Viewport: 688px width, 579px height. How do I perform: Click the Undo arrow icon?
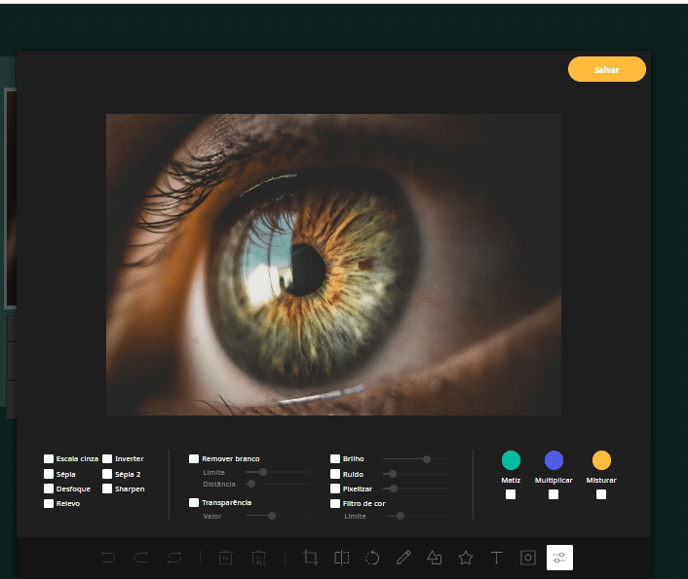click(108, 558)
